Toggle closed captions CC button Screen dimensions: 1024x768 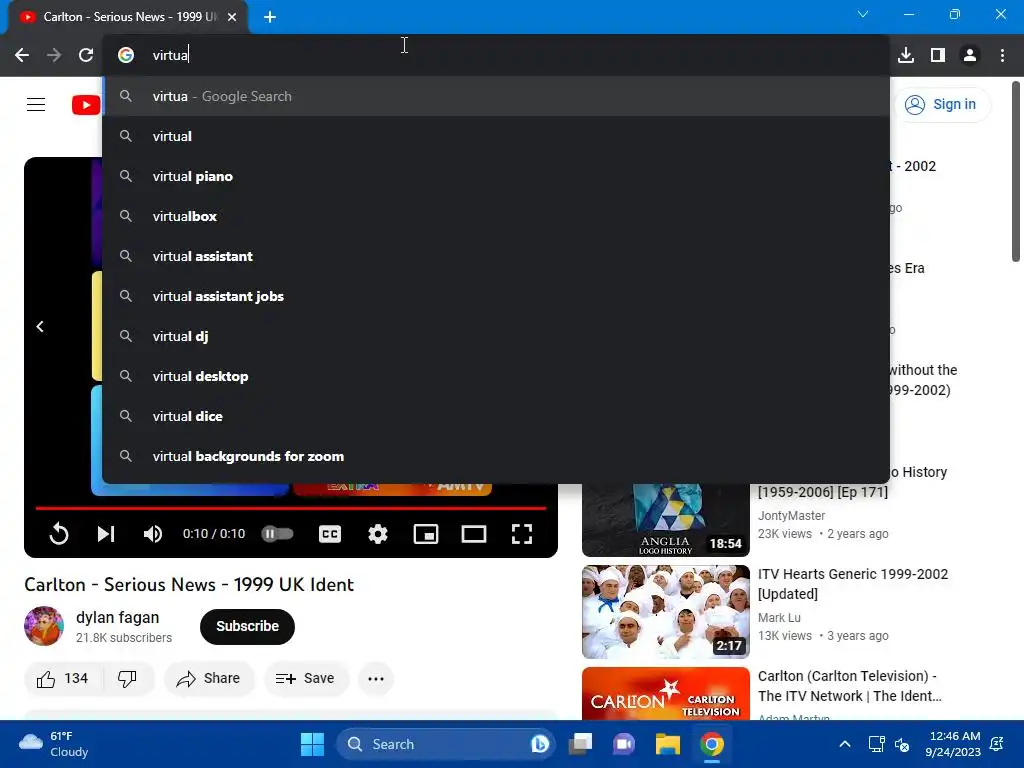coord(330,534)
